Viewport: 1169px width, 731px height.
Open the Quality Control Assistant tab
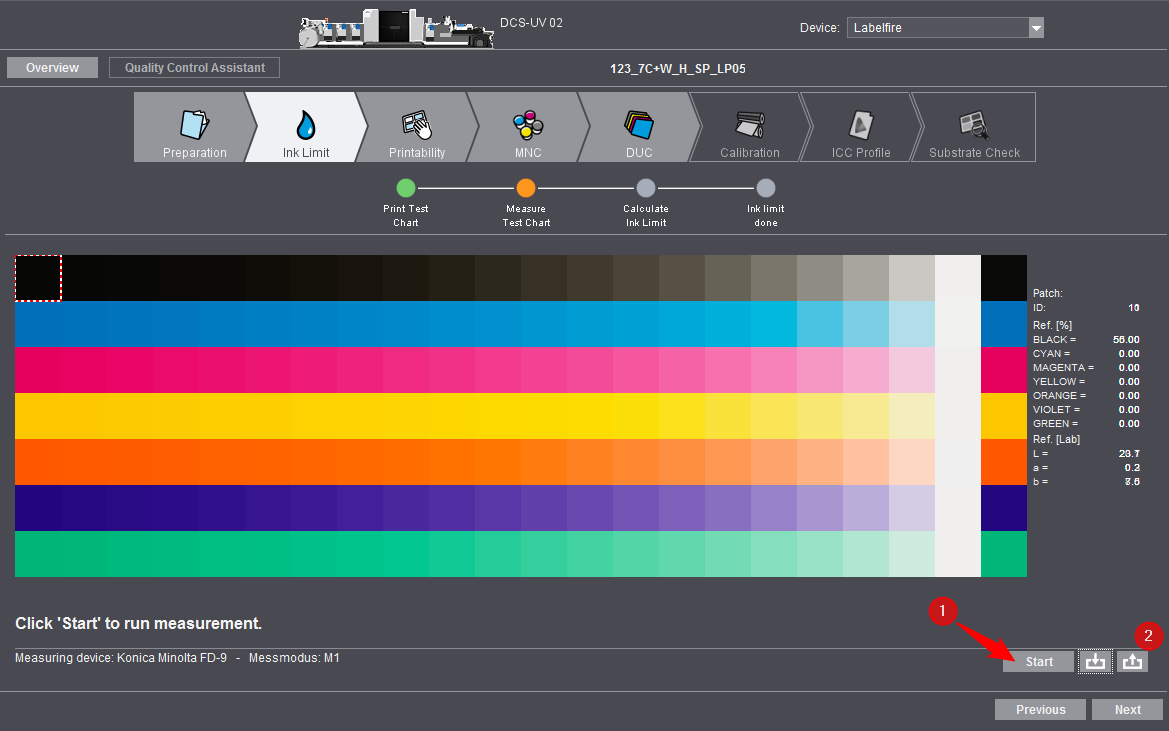click(194, 68)
